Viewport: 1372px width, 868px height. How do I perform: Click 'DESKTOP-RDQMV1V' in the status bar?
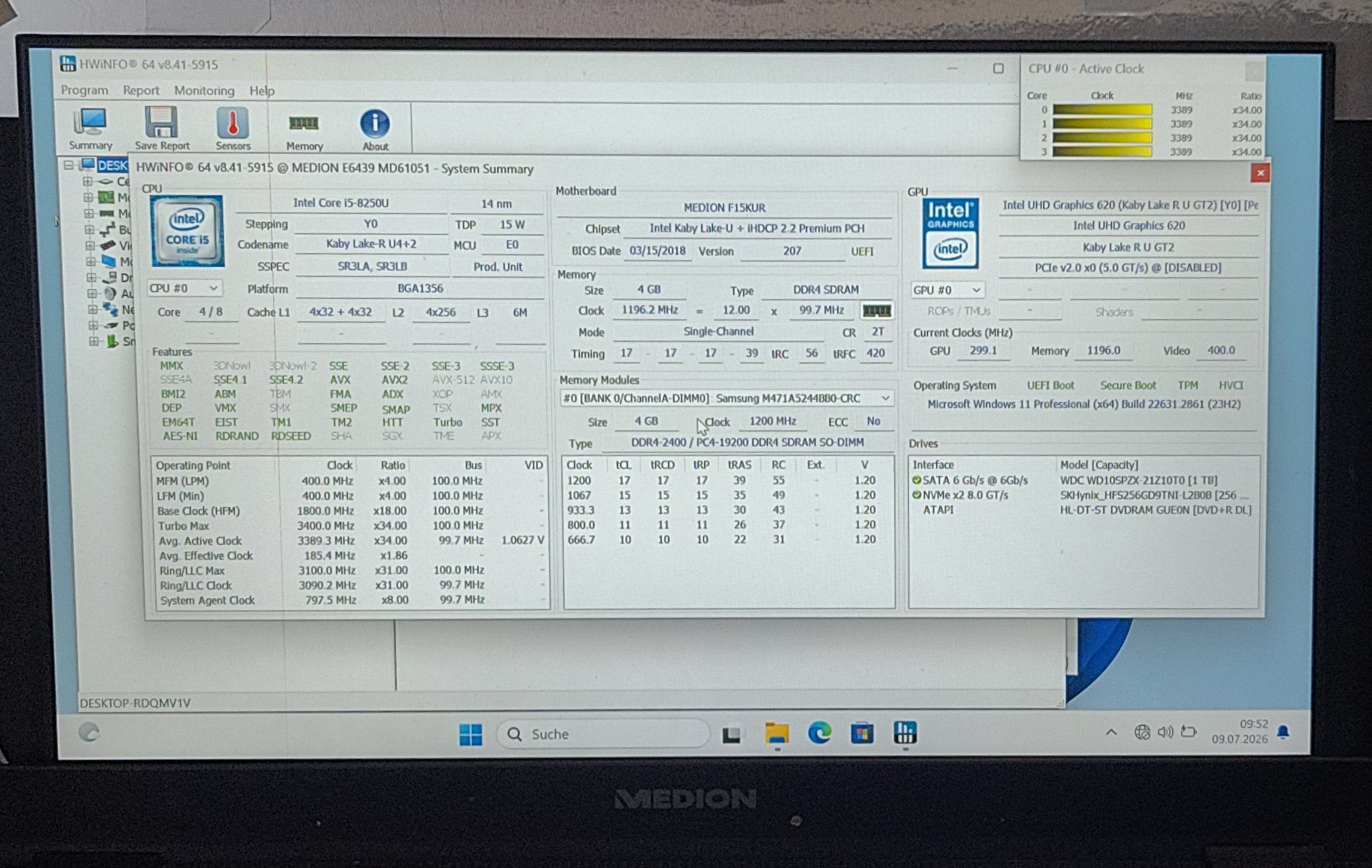coord(135,703)
